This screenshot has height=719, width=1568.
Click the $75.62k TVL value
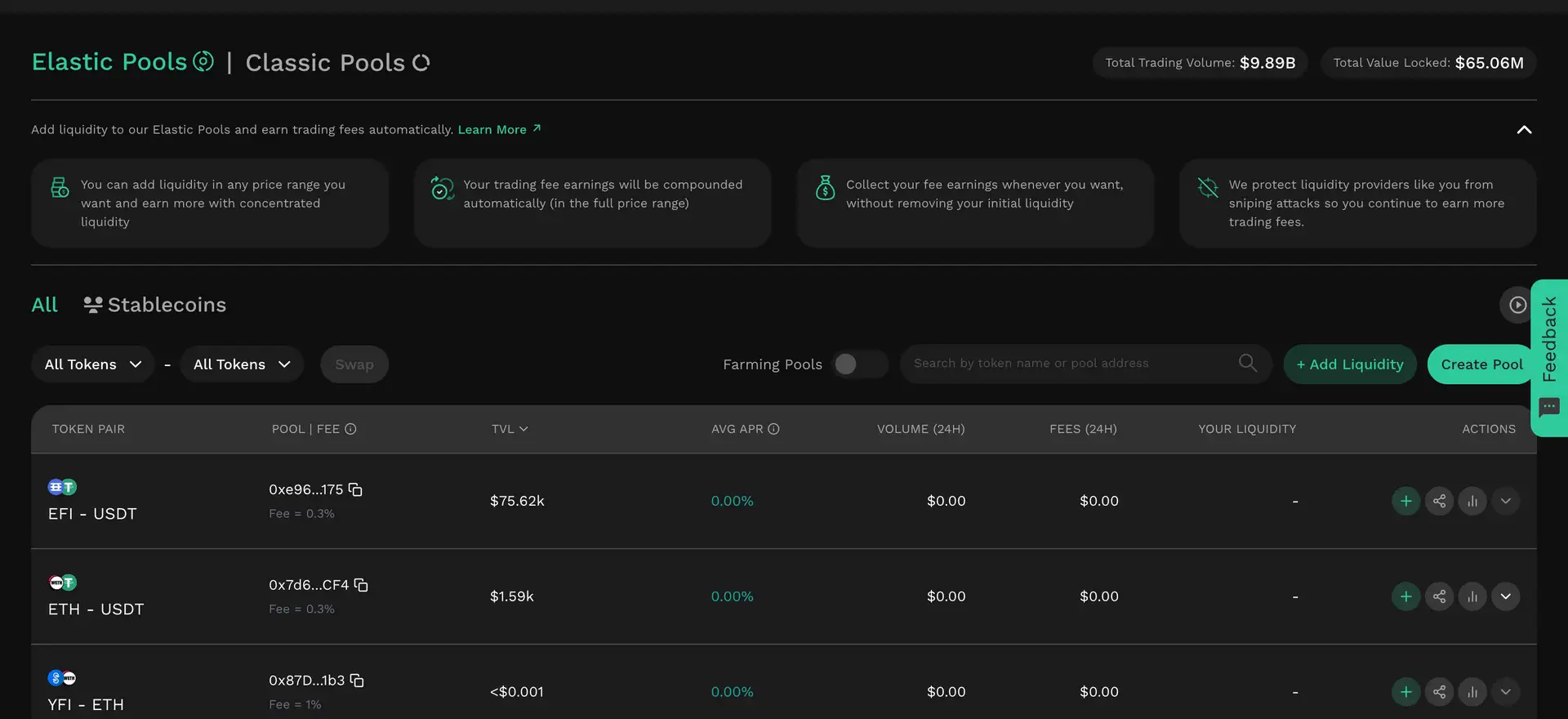517,501
